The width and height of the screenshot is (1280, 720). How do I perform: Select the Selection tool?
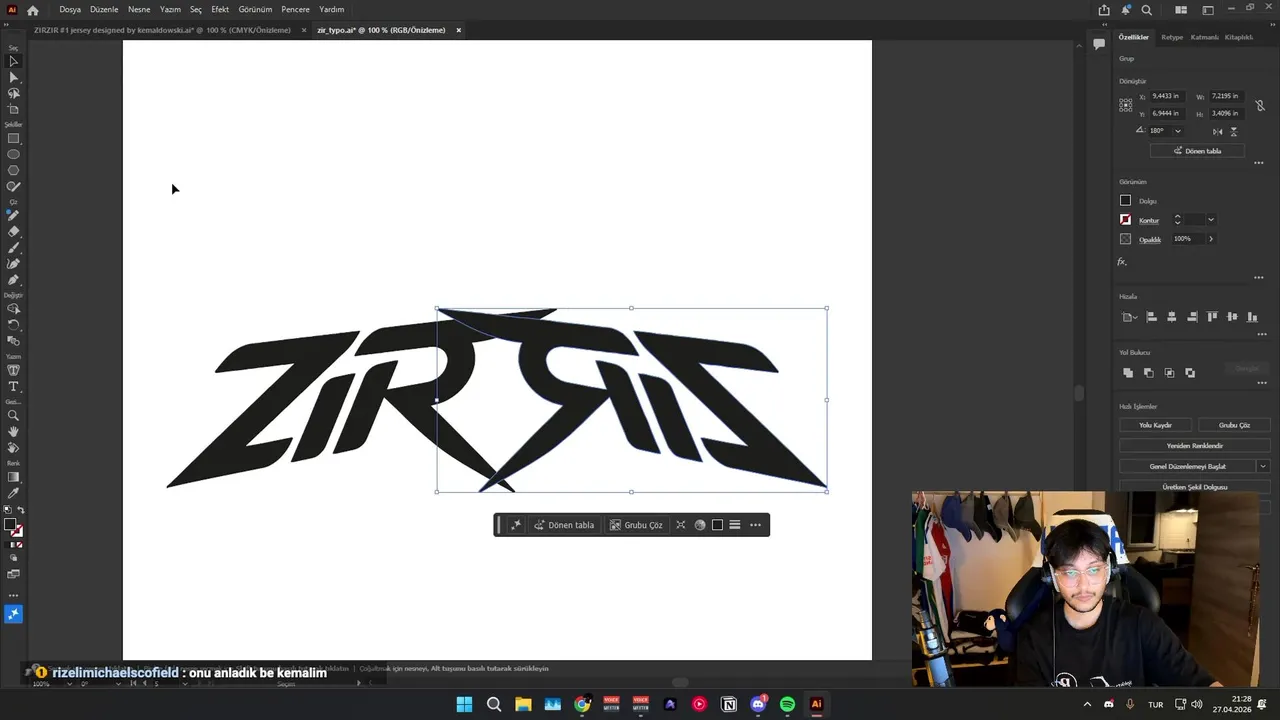(13, 61)
